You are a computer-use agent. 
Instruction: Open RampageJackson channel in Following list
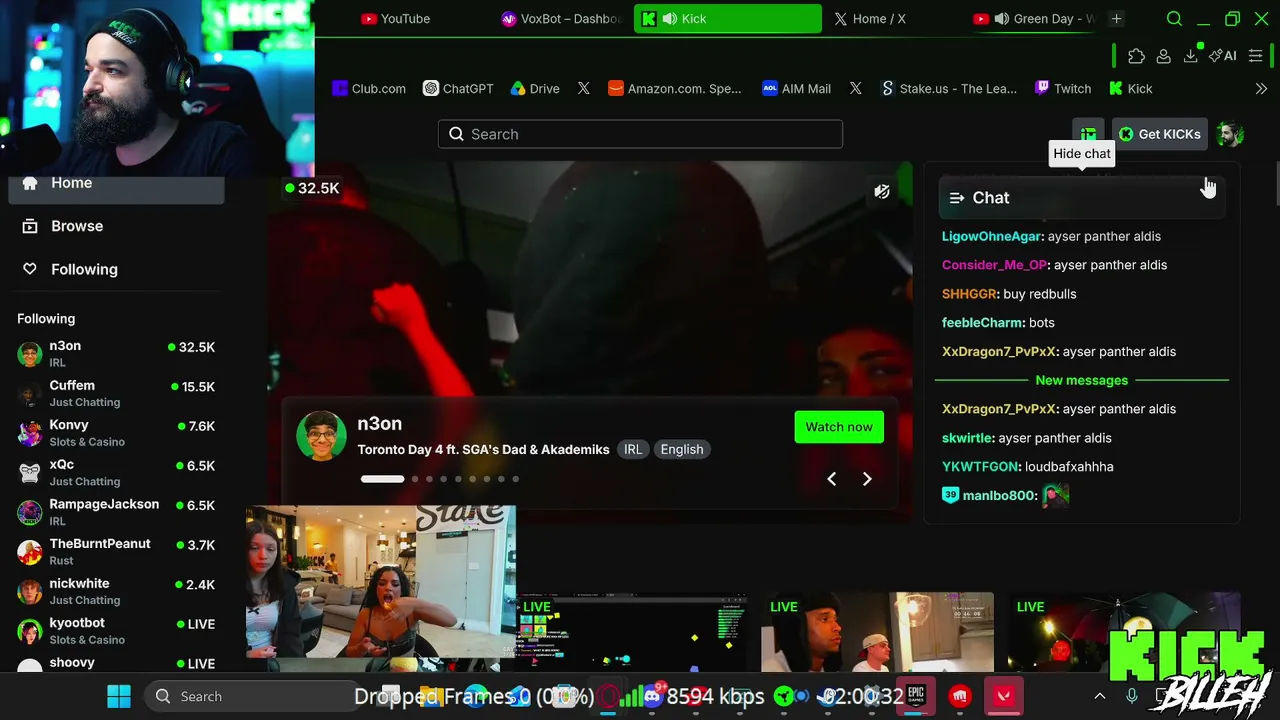(116, 512)
